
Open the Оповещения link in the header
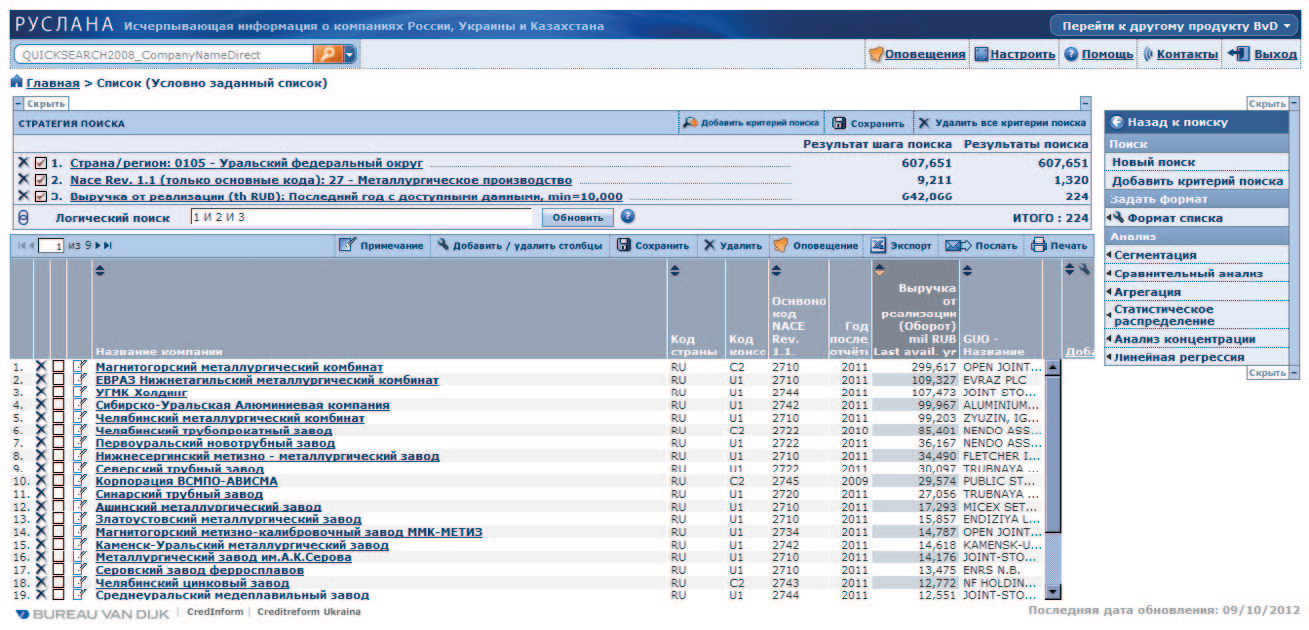(x=917, y=54)
